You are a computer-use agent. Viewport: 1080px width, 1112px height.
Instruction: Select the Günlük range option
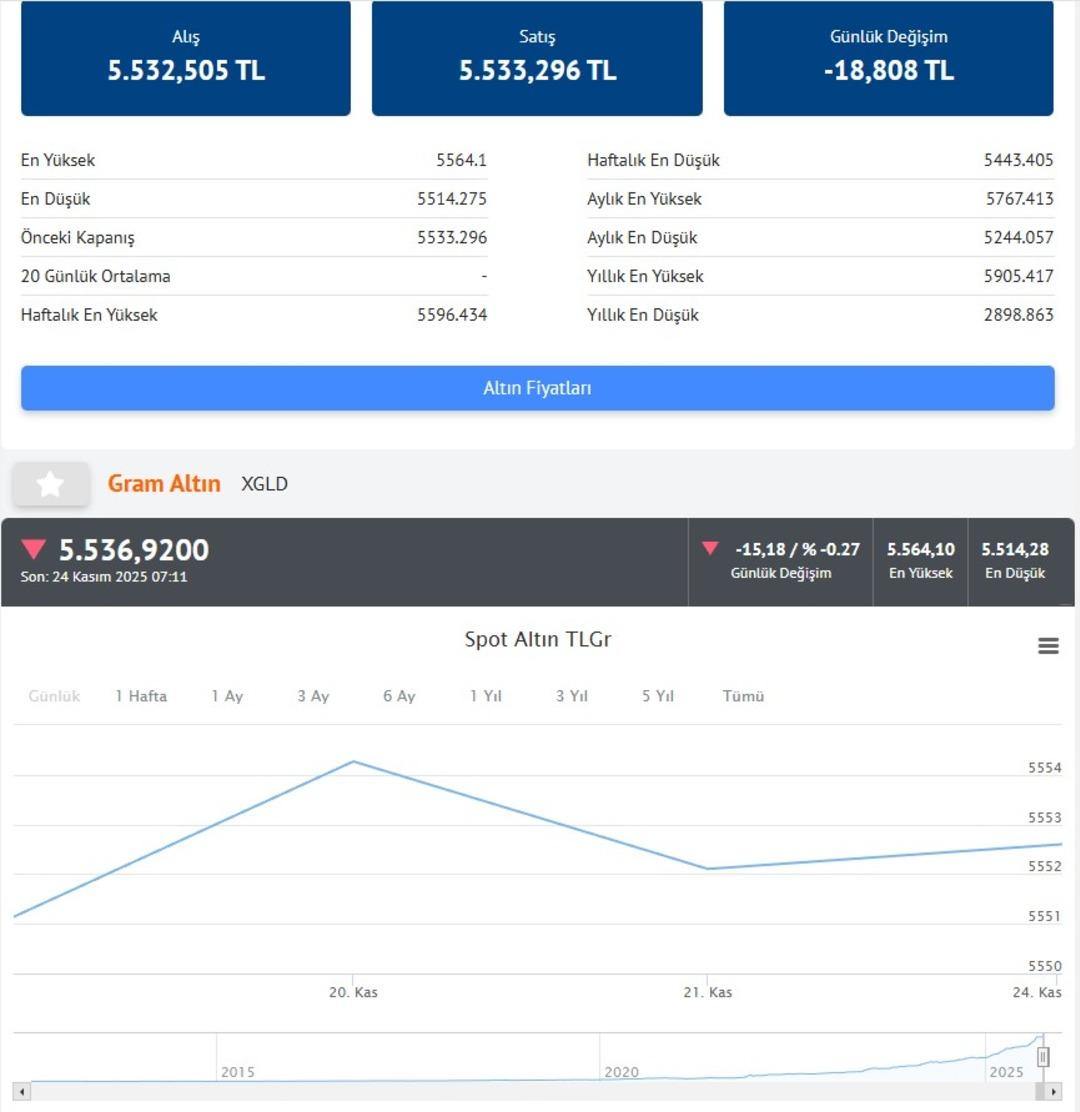[x=54, y=696]
